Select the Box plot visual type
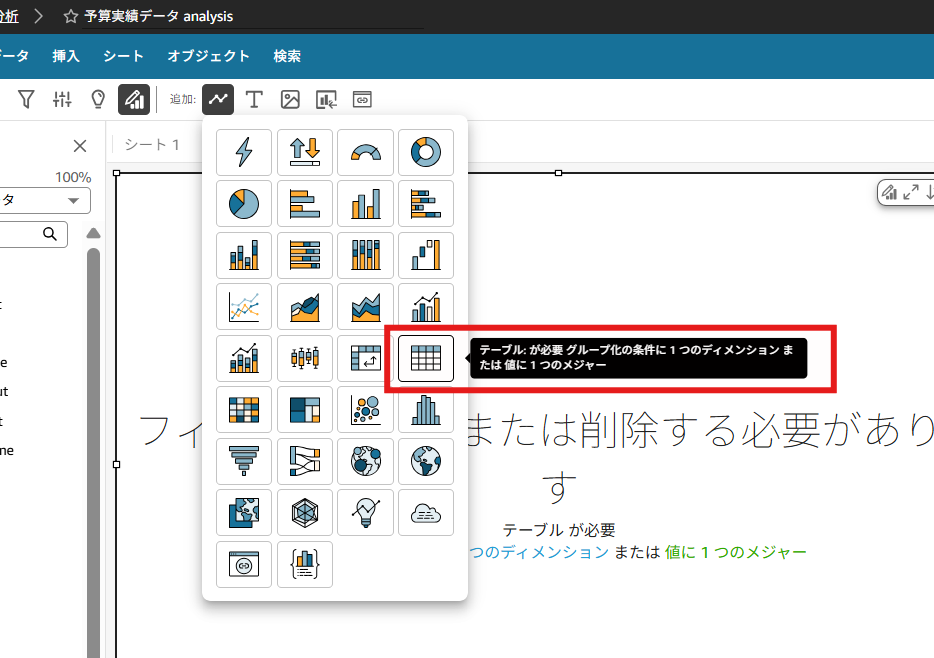This screenshot has width=934, height=658. pos(304,358)
